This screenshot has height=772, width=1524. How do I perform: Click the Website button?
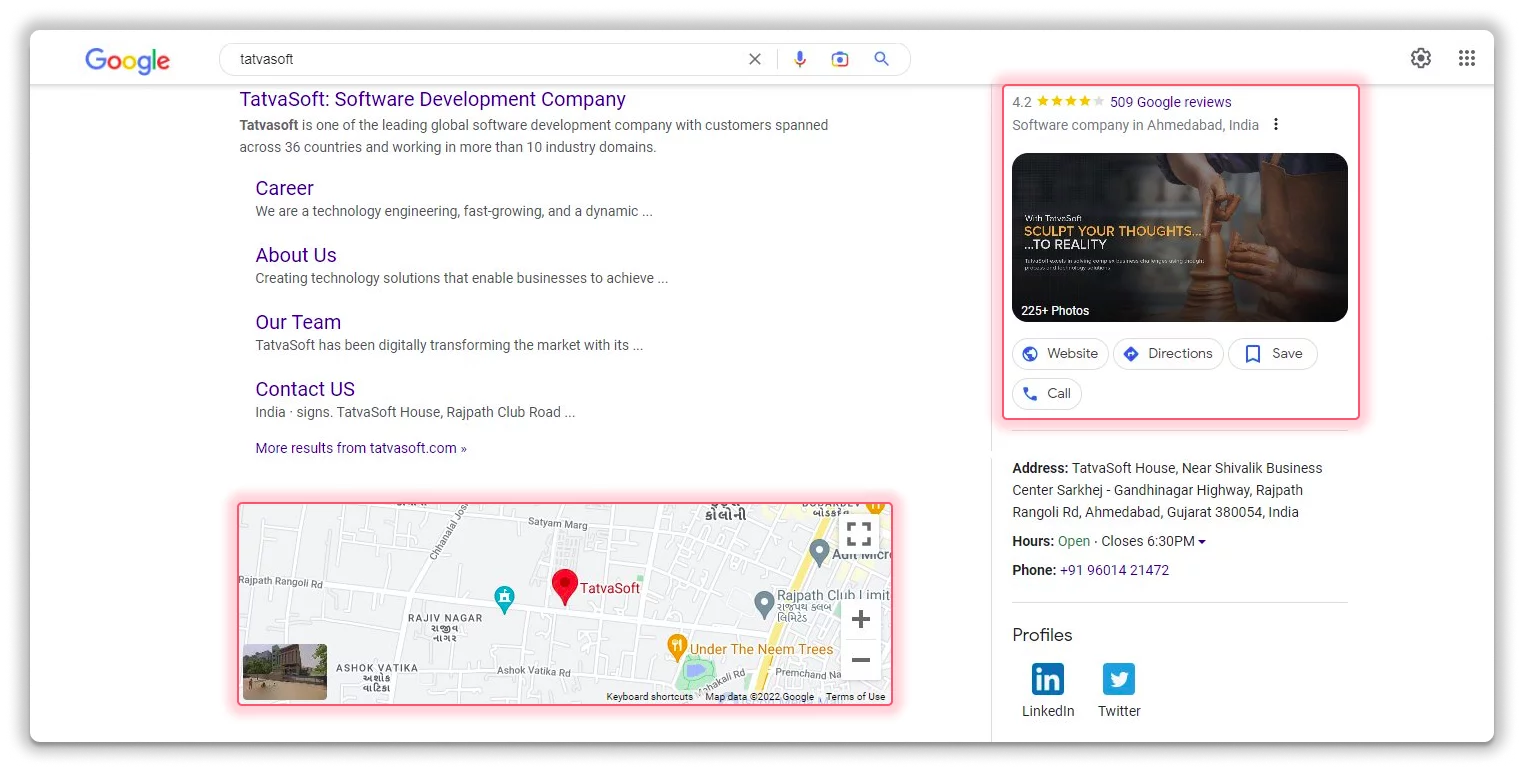click(x=1060, y=354)
